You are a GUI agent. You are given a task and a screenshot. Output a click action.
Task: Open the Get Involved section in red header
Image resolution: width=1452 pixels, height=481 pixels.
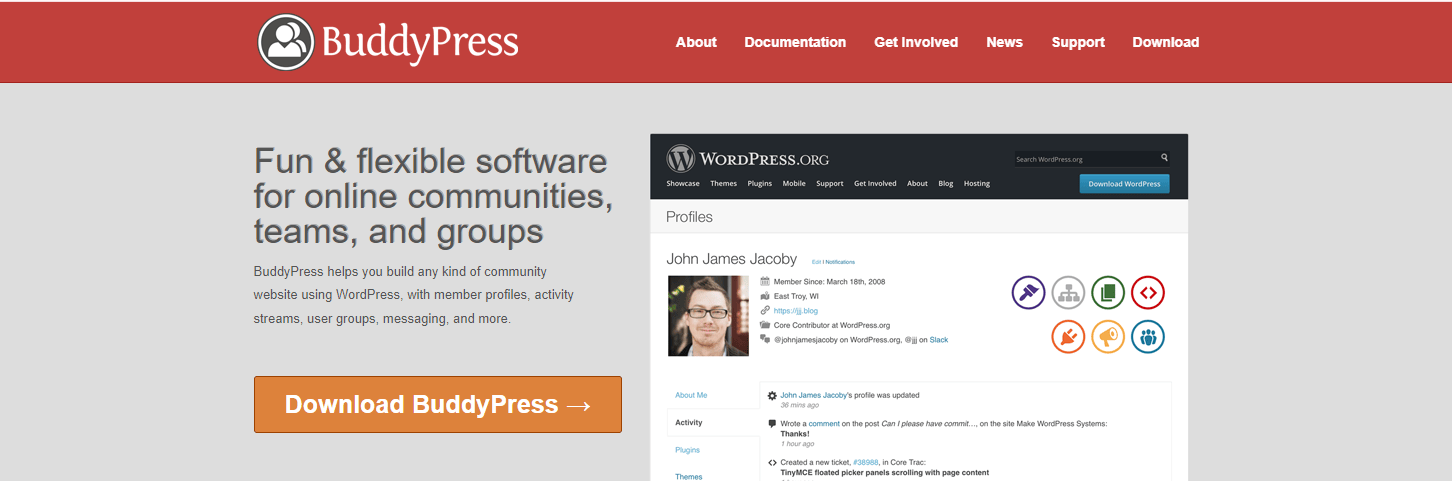916,42
